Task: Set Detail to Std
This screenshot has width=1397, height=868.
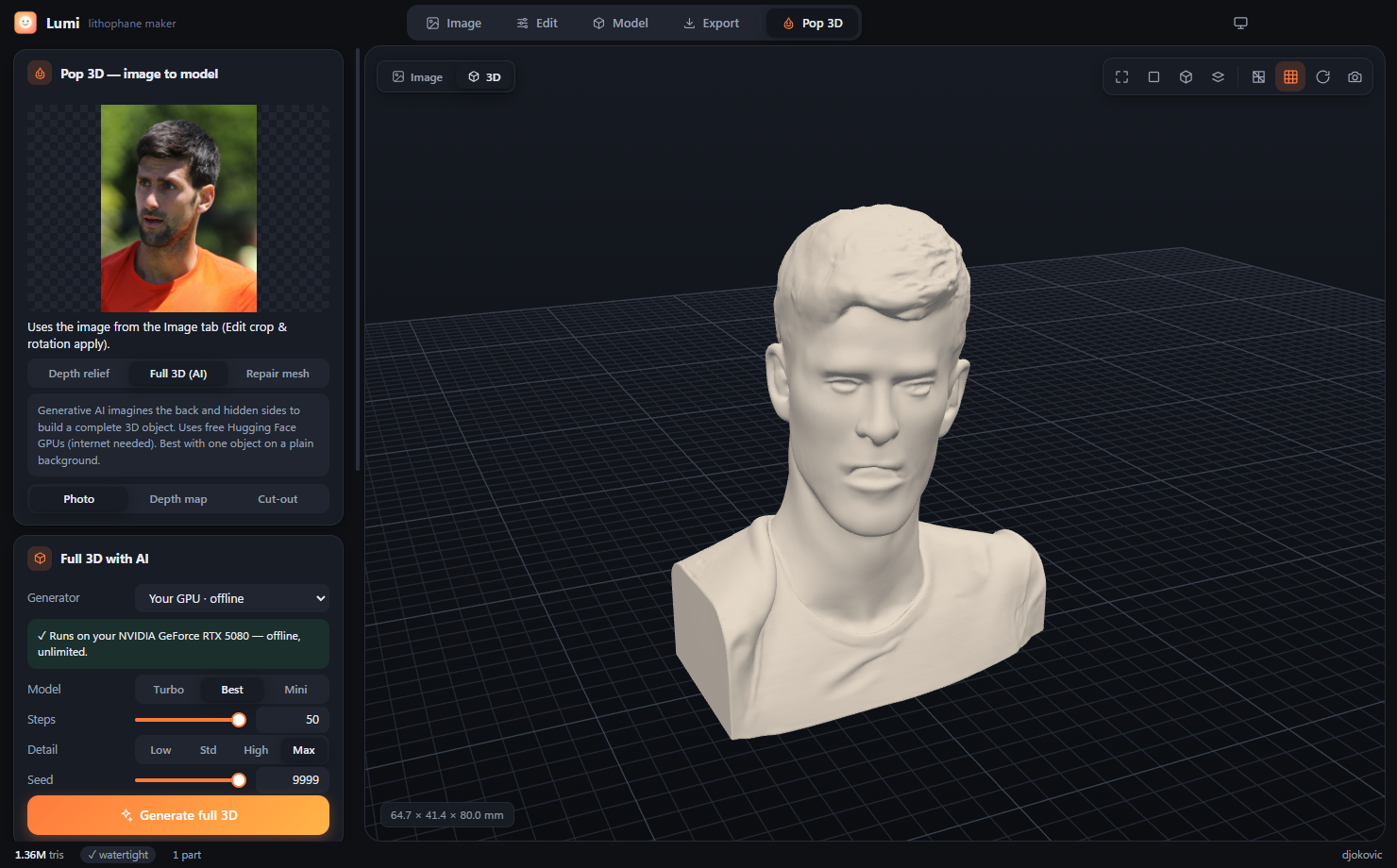Action: (209, 750)
